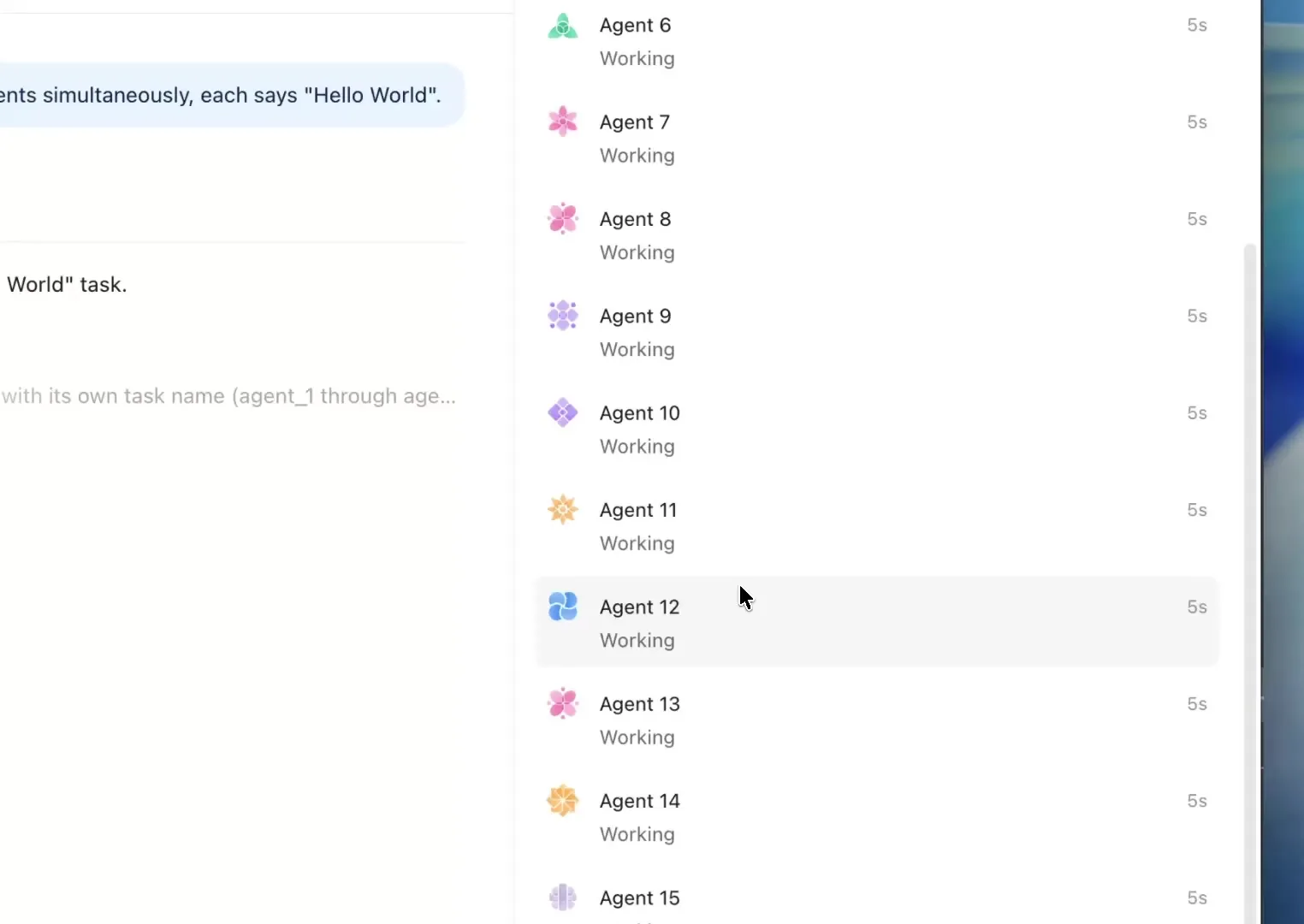Screen dimensions: 1304x924
Task: Click the agents list vertical scrollbar
Action: [x=1250, y=582]
